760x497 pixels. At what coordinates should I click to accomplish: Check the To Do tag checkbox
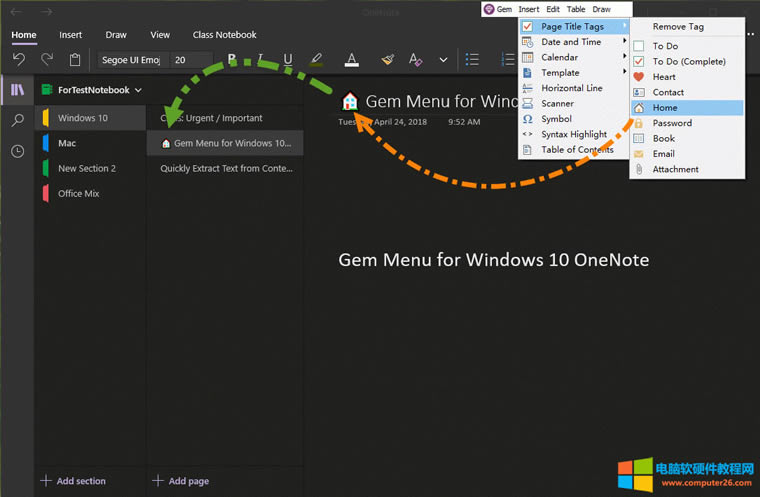(639, 46)
